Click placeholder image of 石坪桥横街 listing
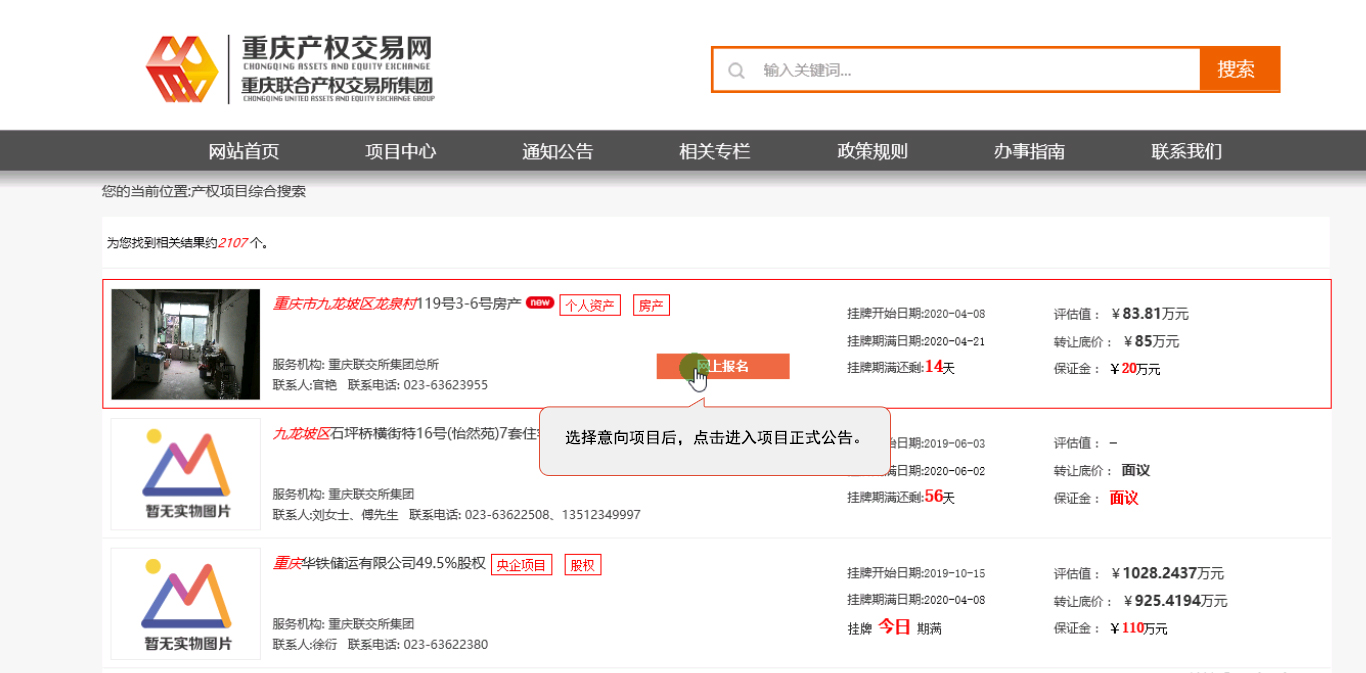This screenshot has height=673, width=1366. tap(186, 474)
